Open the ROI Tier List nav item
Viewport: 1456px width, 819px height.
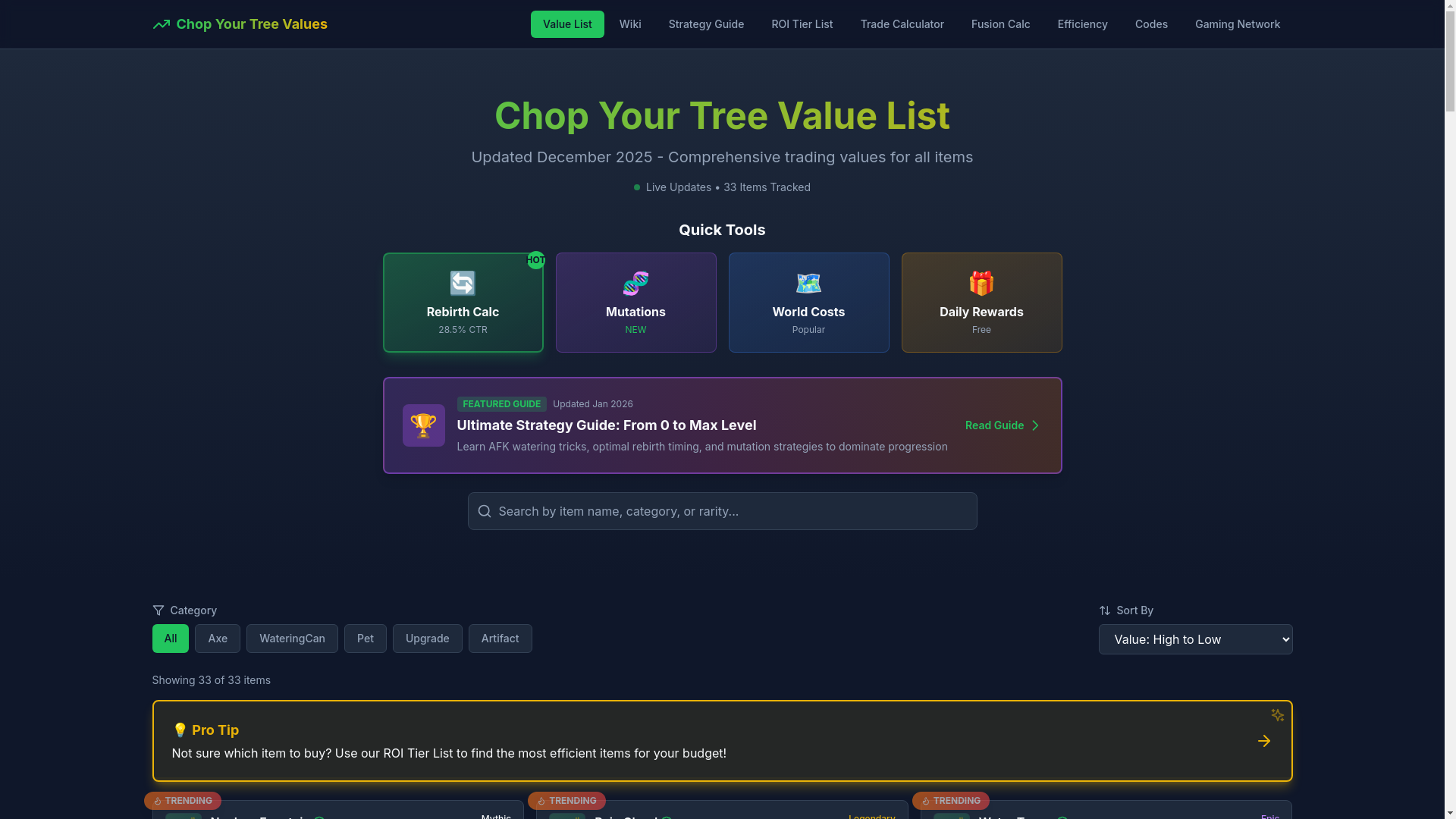click(802, 24)
